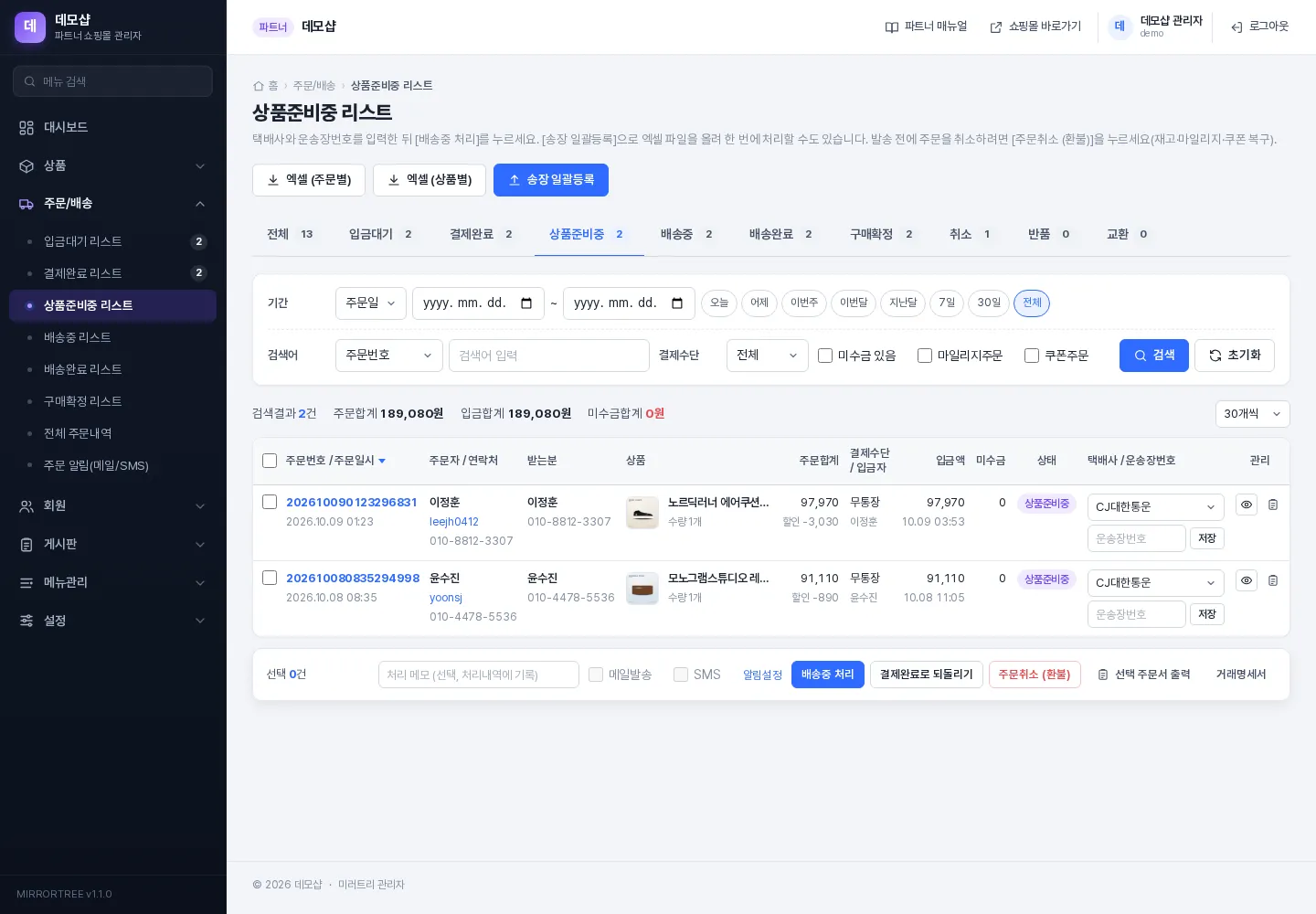Image resolution: width=1316 pixels, height=914 pixels.
Task: Focus the 메뉴 검색 sidebar search field
Action: [113, 81]
